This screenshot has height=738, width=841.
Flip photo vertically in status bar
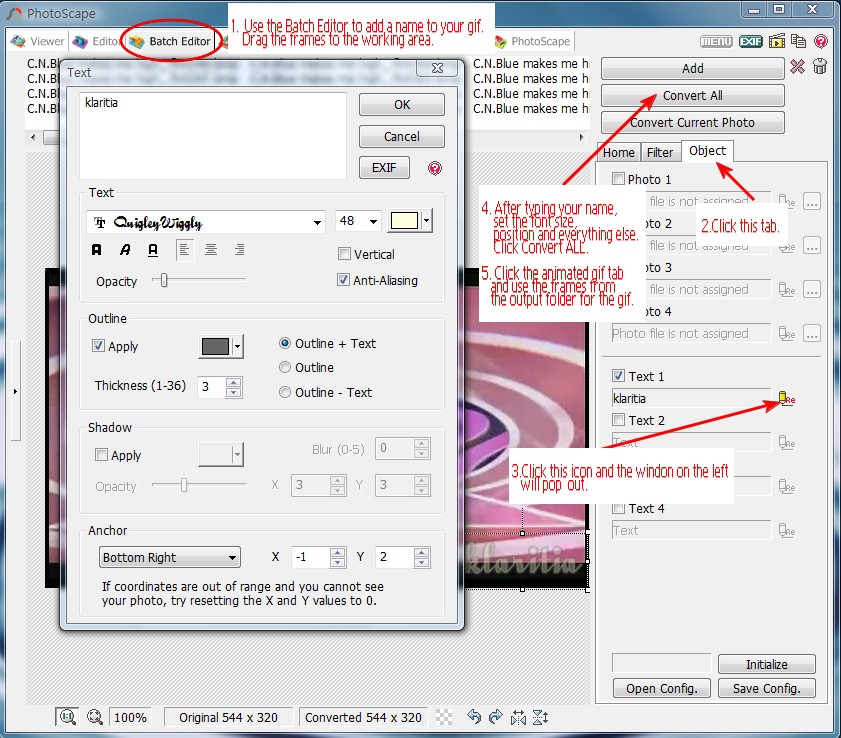coord(540,717)
